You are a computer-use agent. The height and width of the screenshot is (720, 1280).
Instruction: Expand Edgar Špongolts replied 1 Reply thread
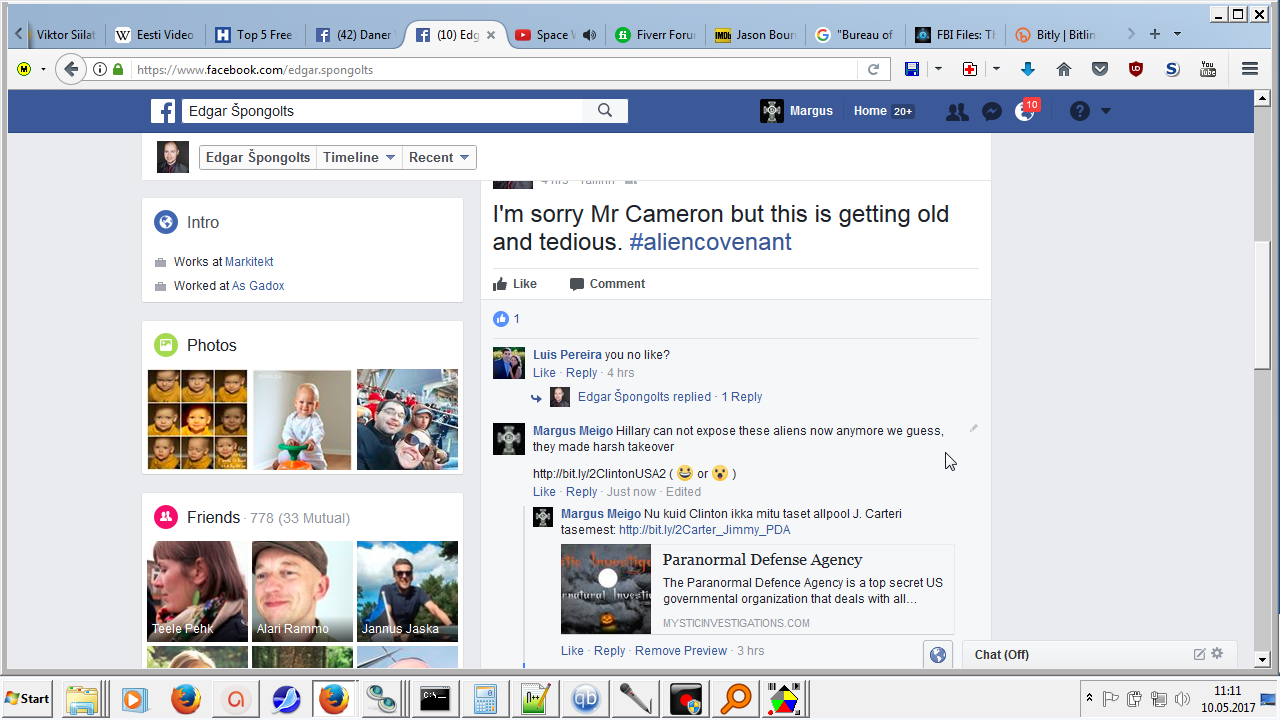click(x=670, y=397)
